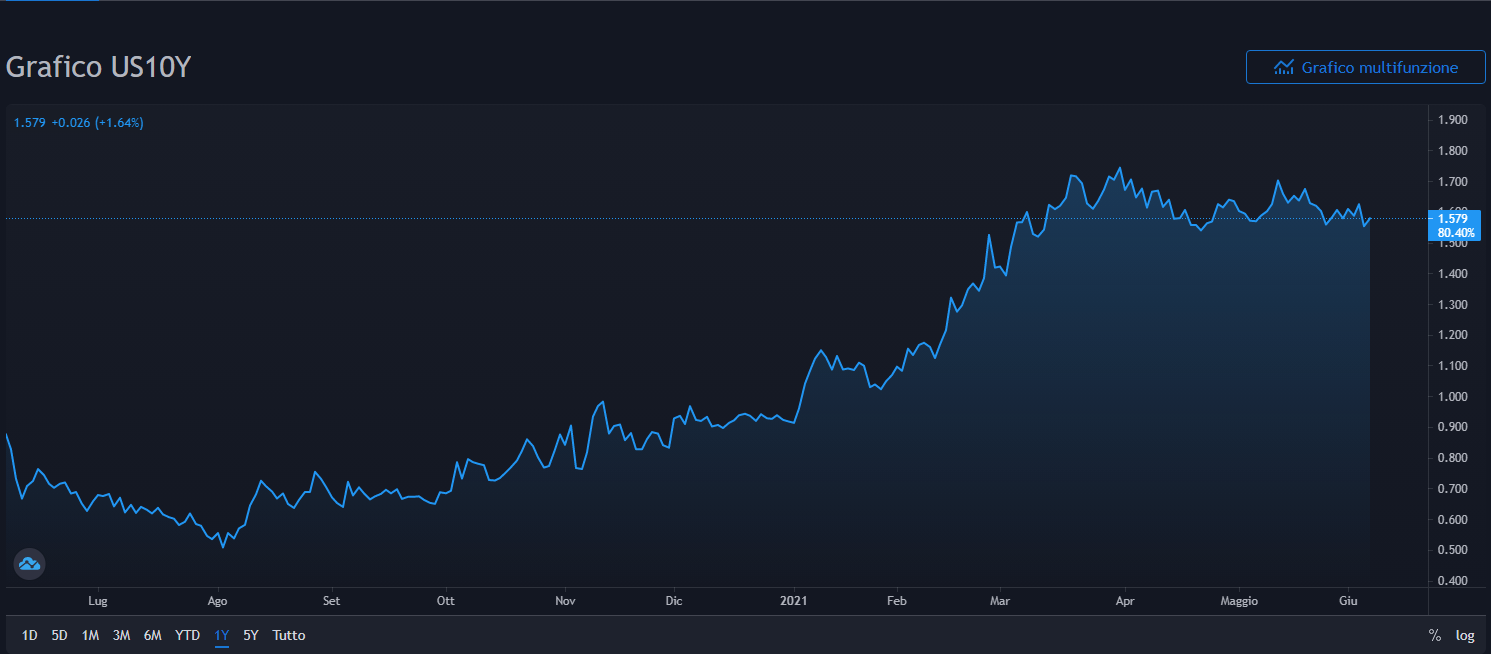Click the 1.579 +0.026 quote legend
Screen dimensions: 1491x654
pos(79,123)
